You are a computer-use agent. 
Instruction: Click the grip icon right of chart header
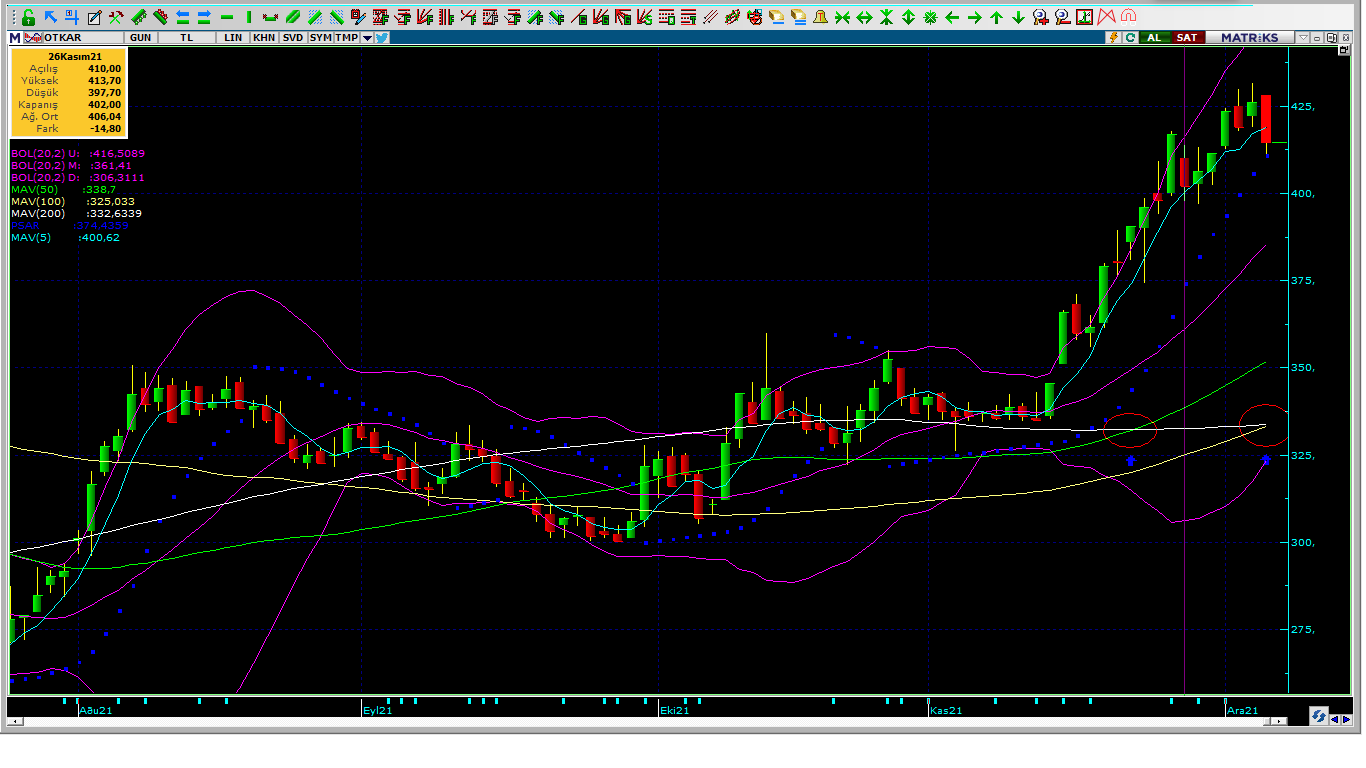point(1345,38)
